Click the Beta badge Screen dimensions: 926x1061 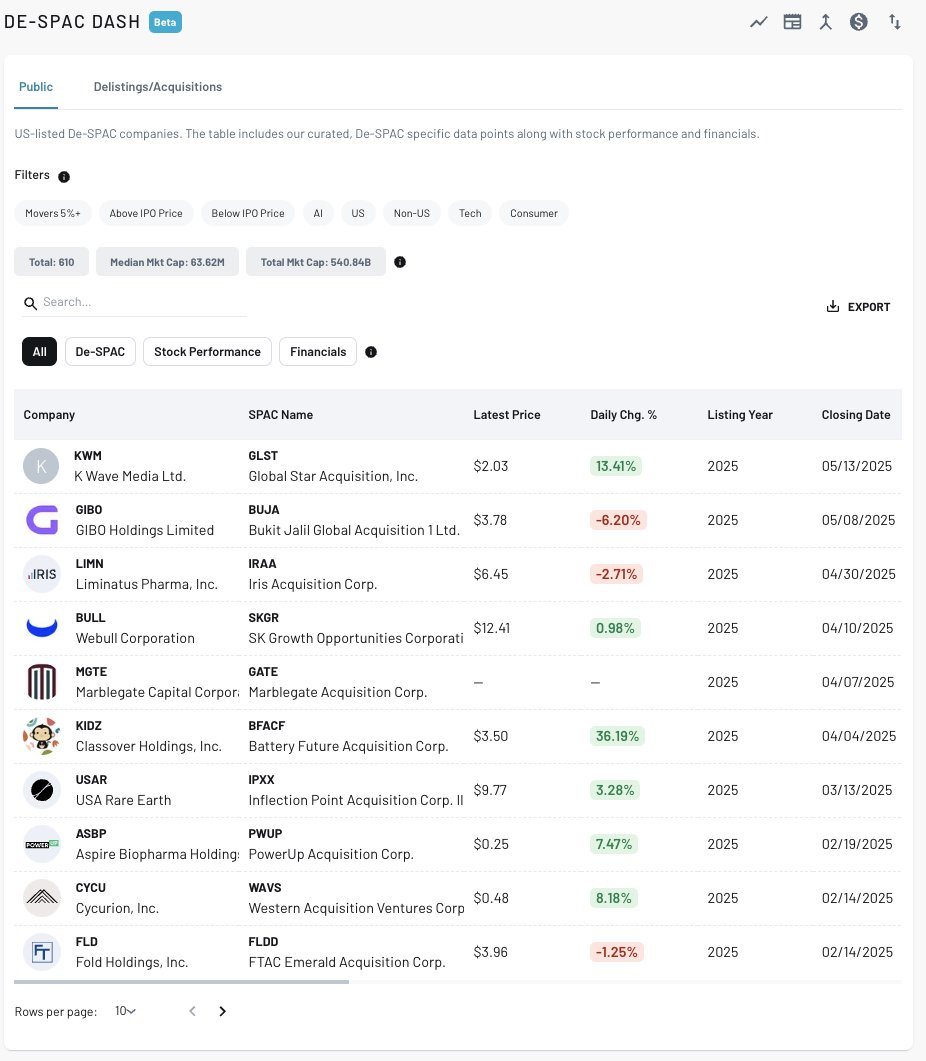tap(165, 22)
